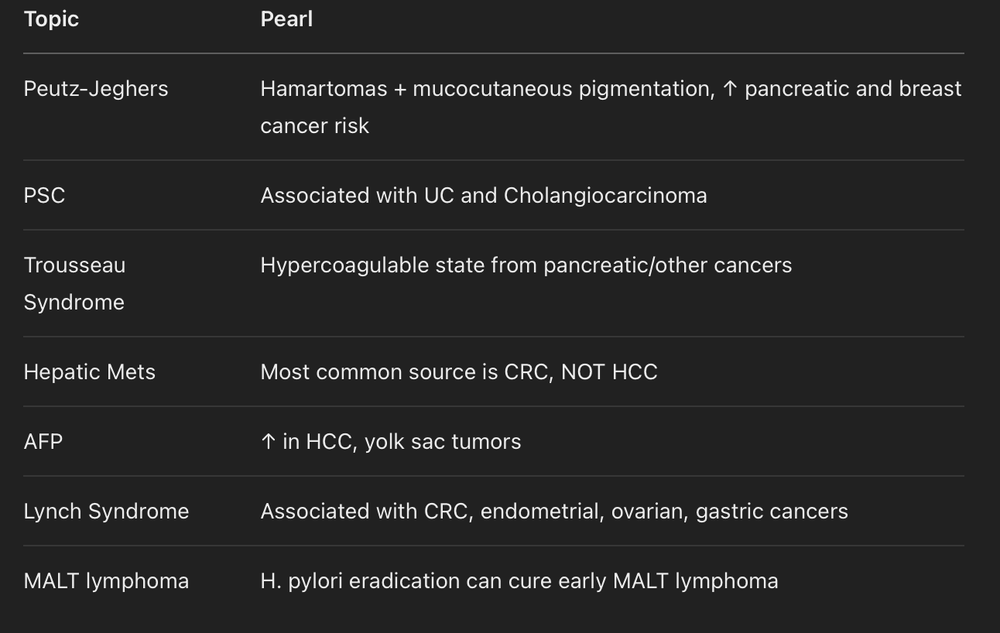Select the PSC topic cell

pyautogui.click(x=44, y=196)
